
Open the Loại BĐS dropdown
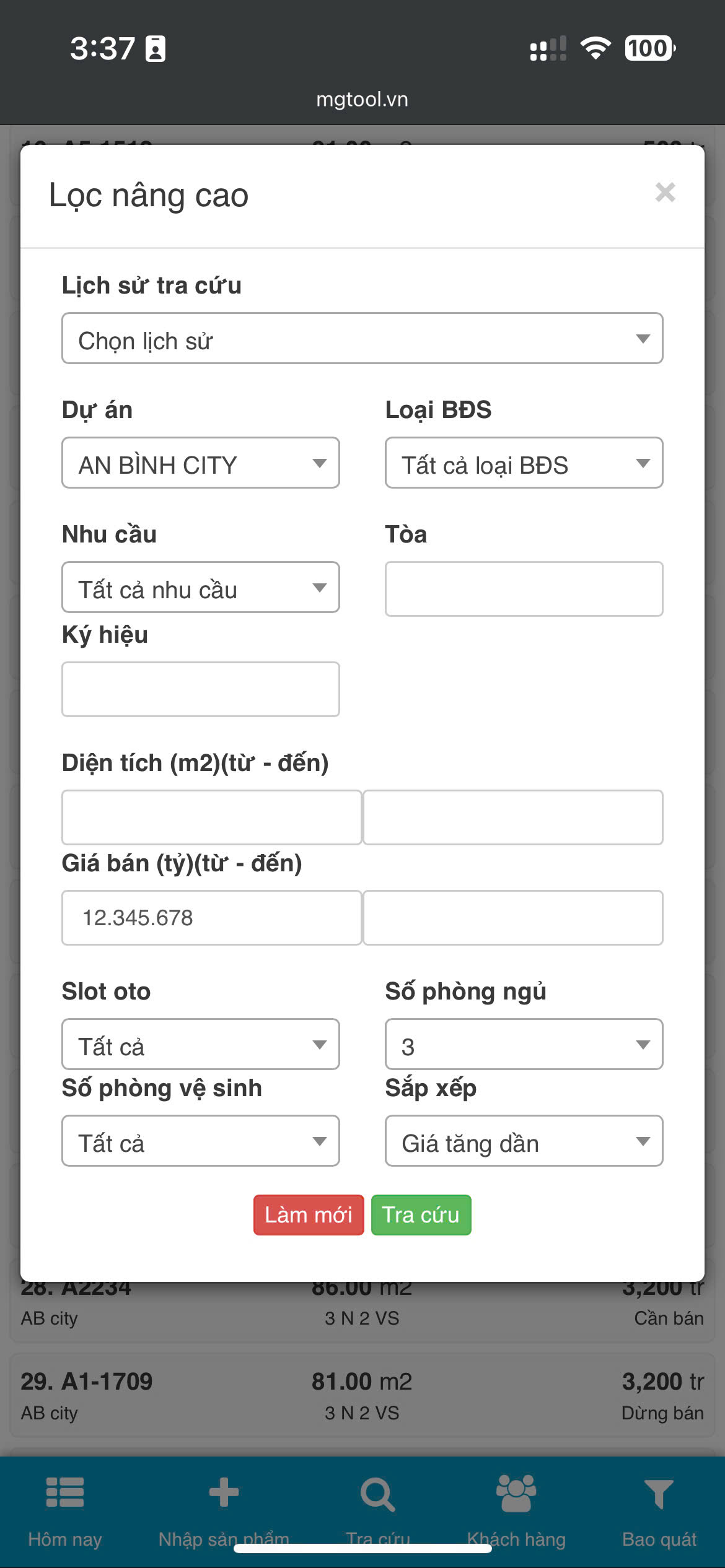[524, 463]
